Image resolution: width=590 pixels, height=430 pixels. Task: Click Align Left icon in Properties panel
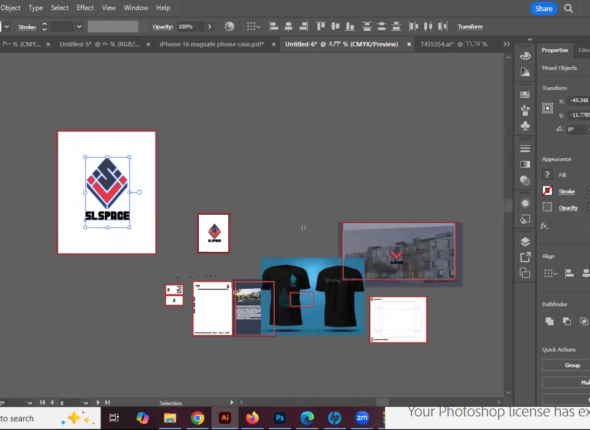pos(569,273)
